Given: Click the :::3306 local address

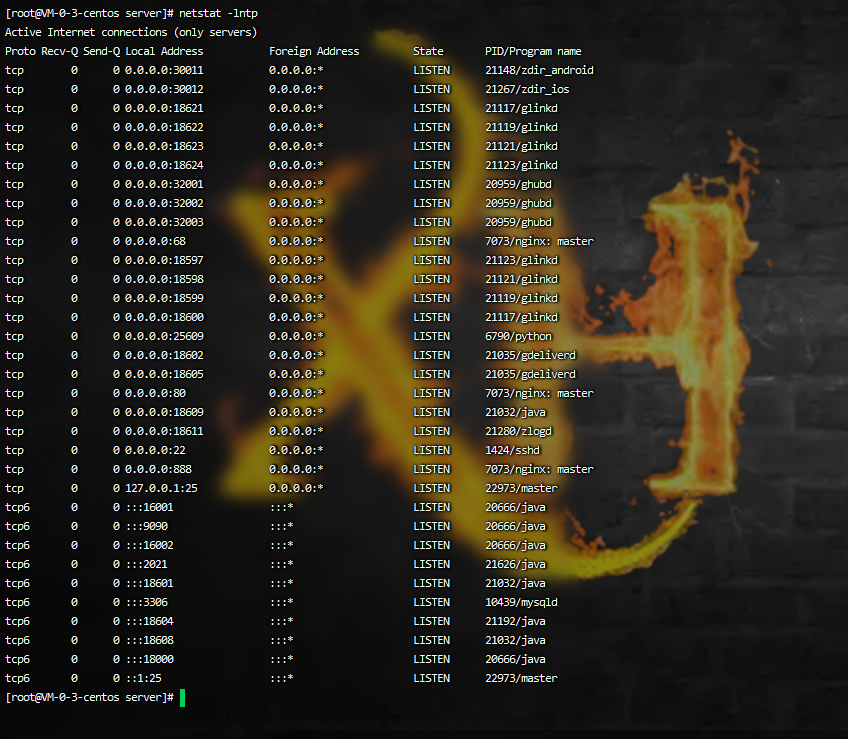Looking at the screenshot, I should pos(146,602).
